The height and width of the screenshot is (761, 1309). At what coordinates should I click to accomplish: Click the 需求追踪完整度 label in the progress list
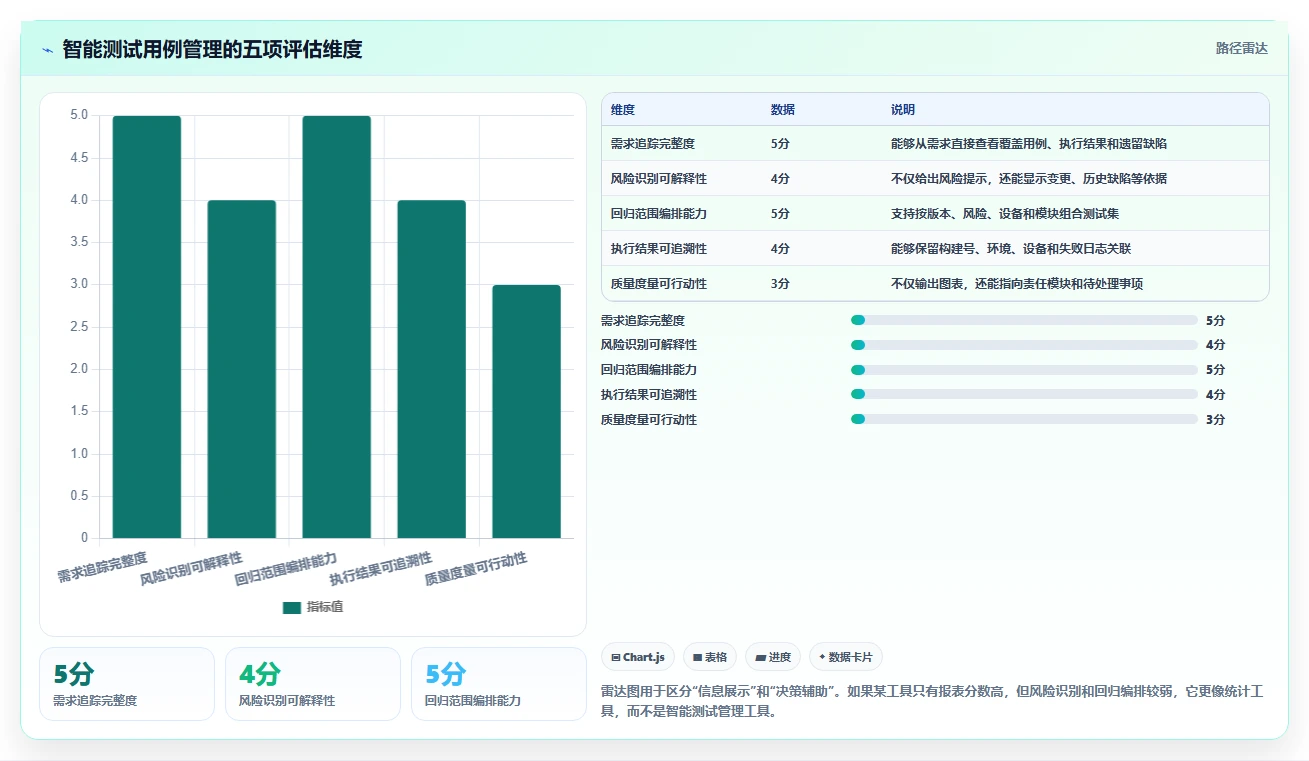(x=643, y=321)
